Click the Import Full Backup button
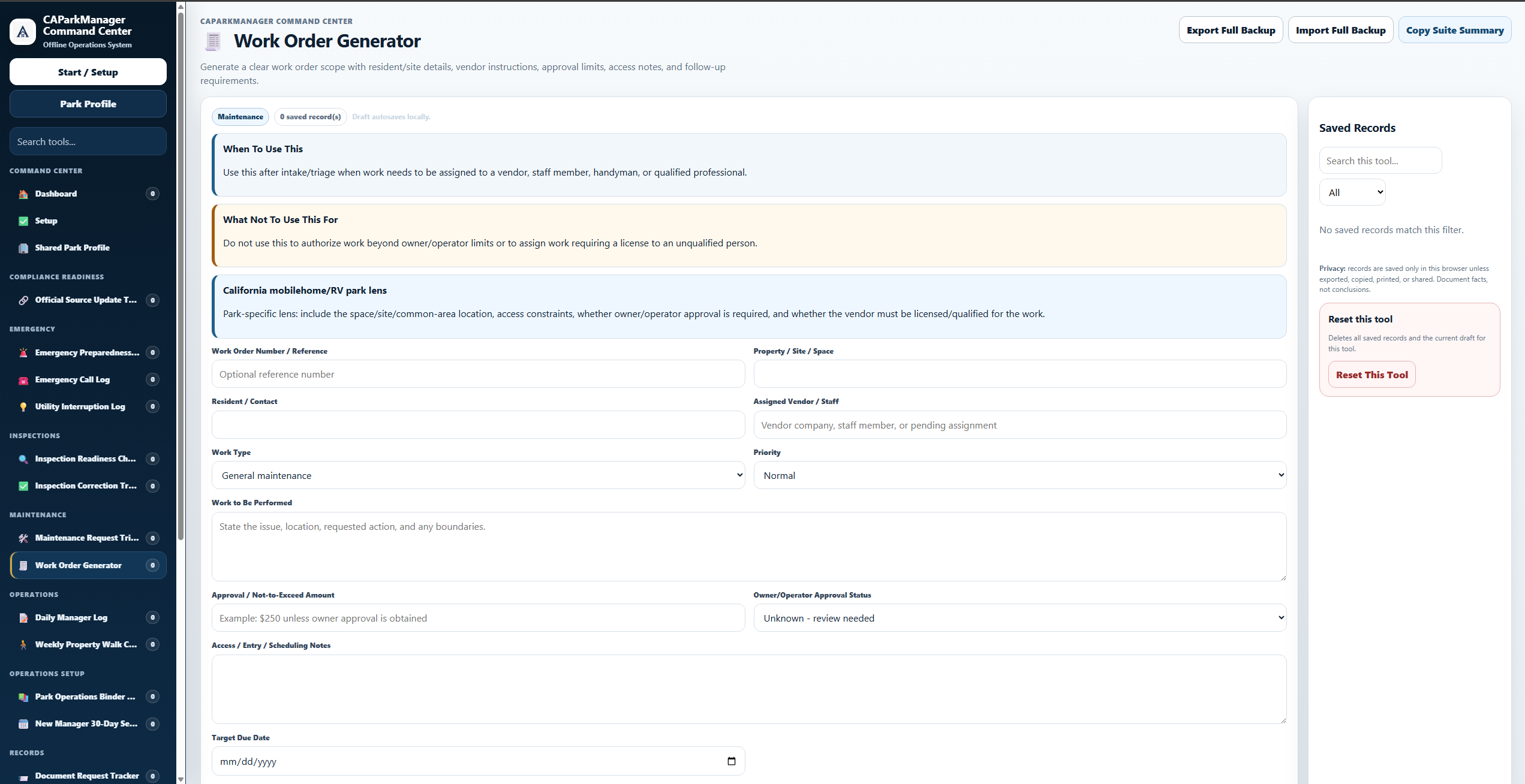Screen dimensions: 1525x784 [x=1340, y=30]
